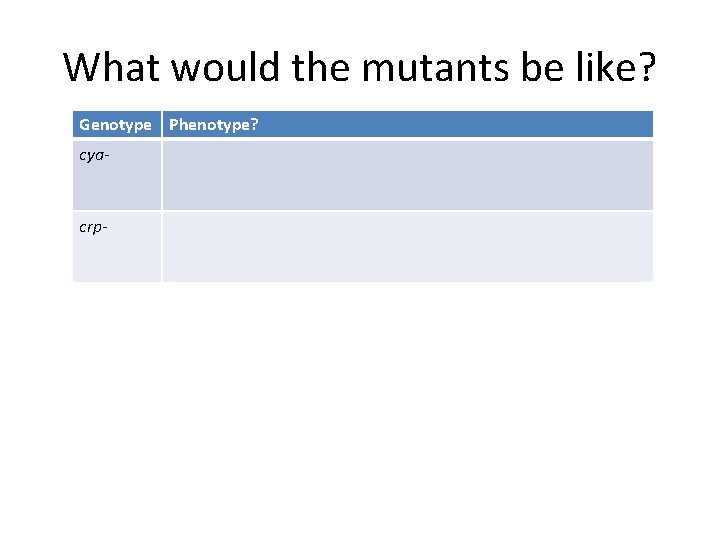Click empty phenotype cell beside cya-
The image size is (720, 540).
point(407,175)
